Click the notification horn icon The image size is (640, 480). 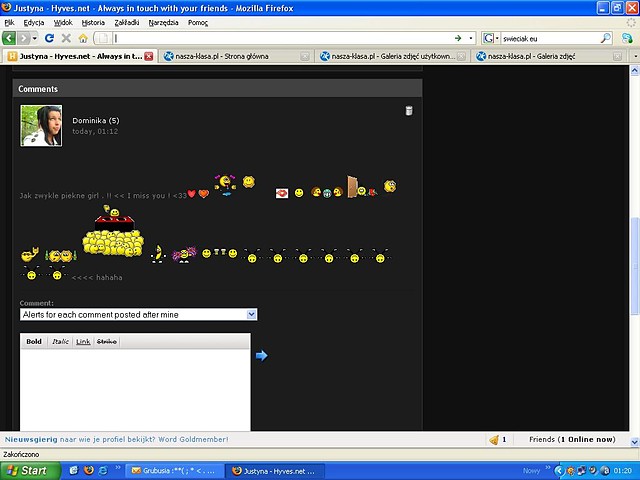494,440
